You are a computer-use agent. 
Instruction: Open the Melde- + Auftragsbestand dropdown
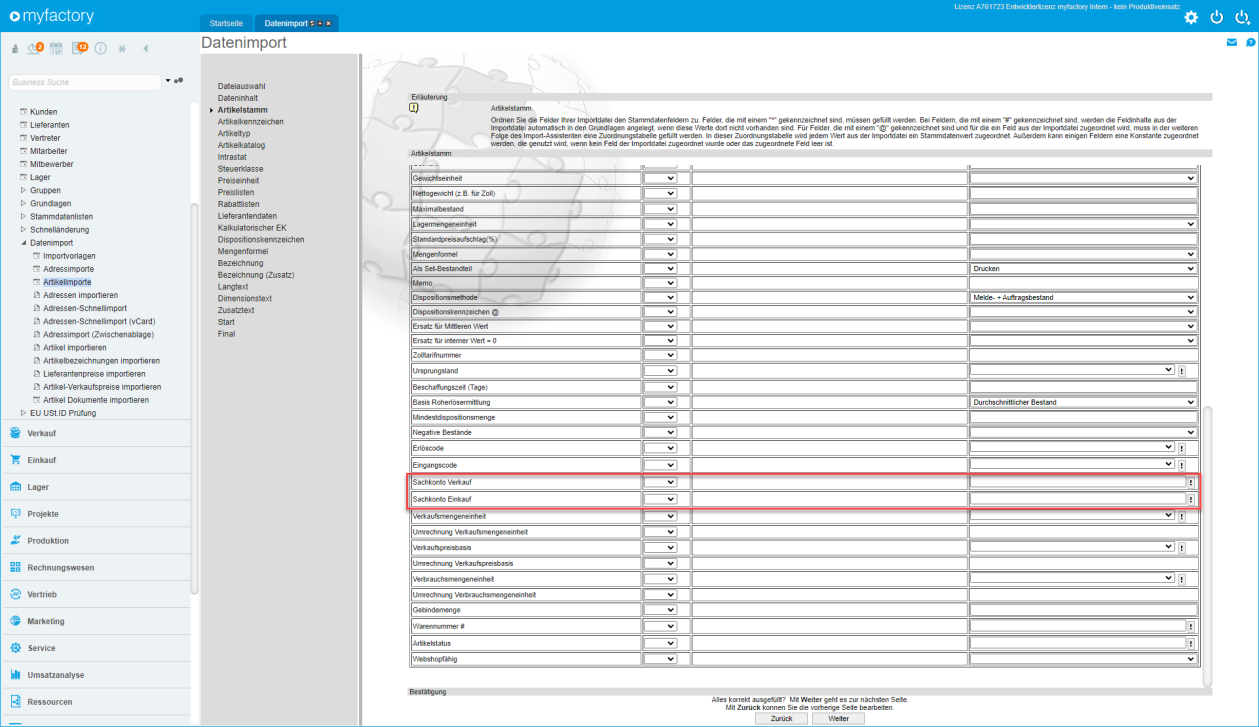point(1083,297)
